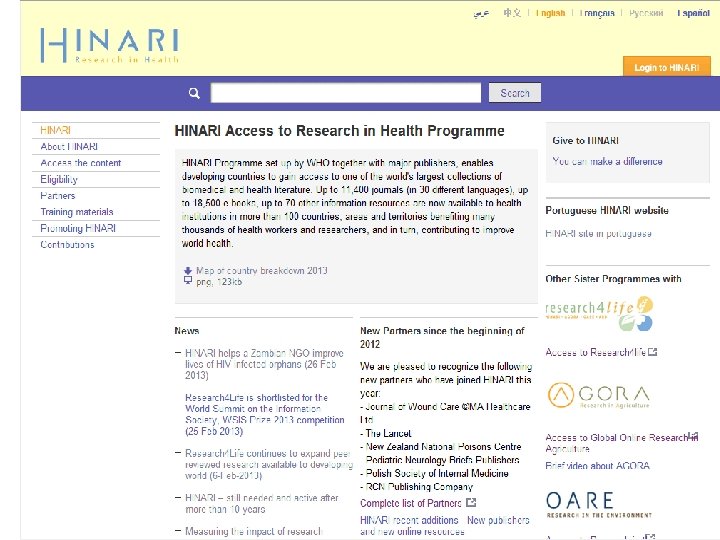Open Promoting HINARI menu item
The image size is (720, 540).
(x=78, y=228)
